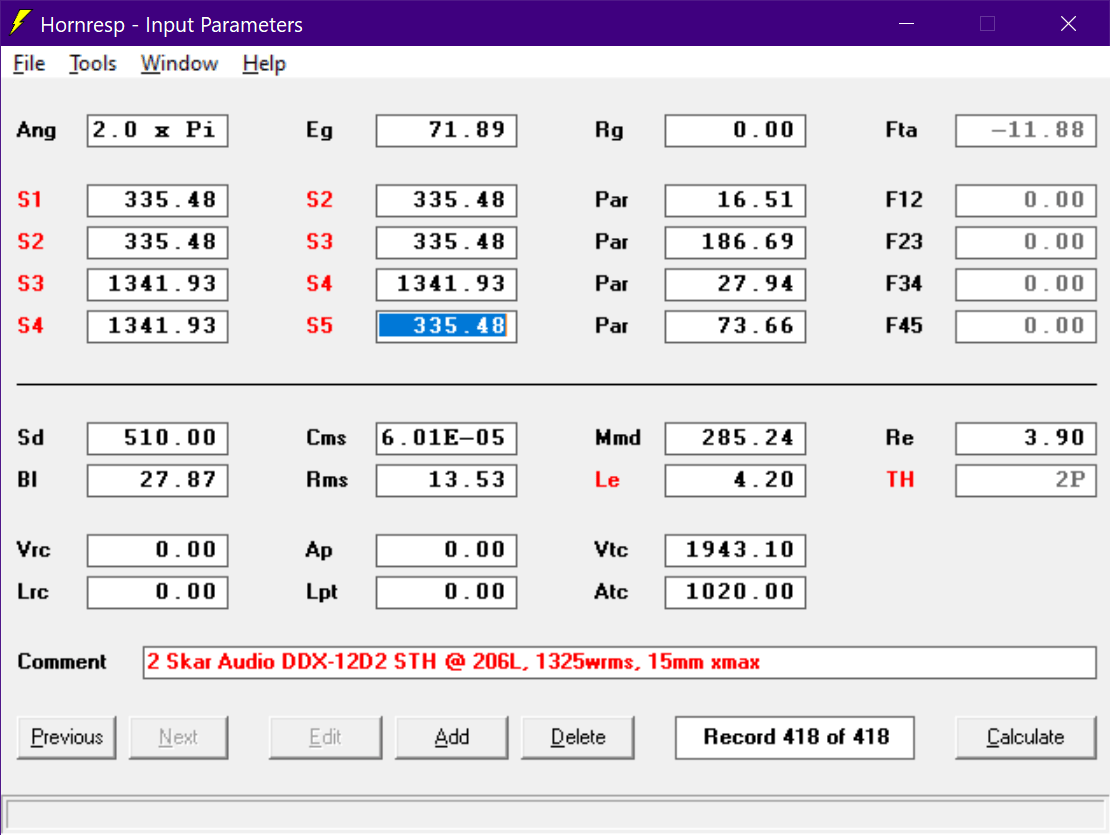Screen dimensions: 1110x835
Task: Click the Fta field showing -11.88
Action: click(1026, 130)
